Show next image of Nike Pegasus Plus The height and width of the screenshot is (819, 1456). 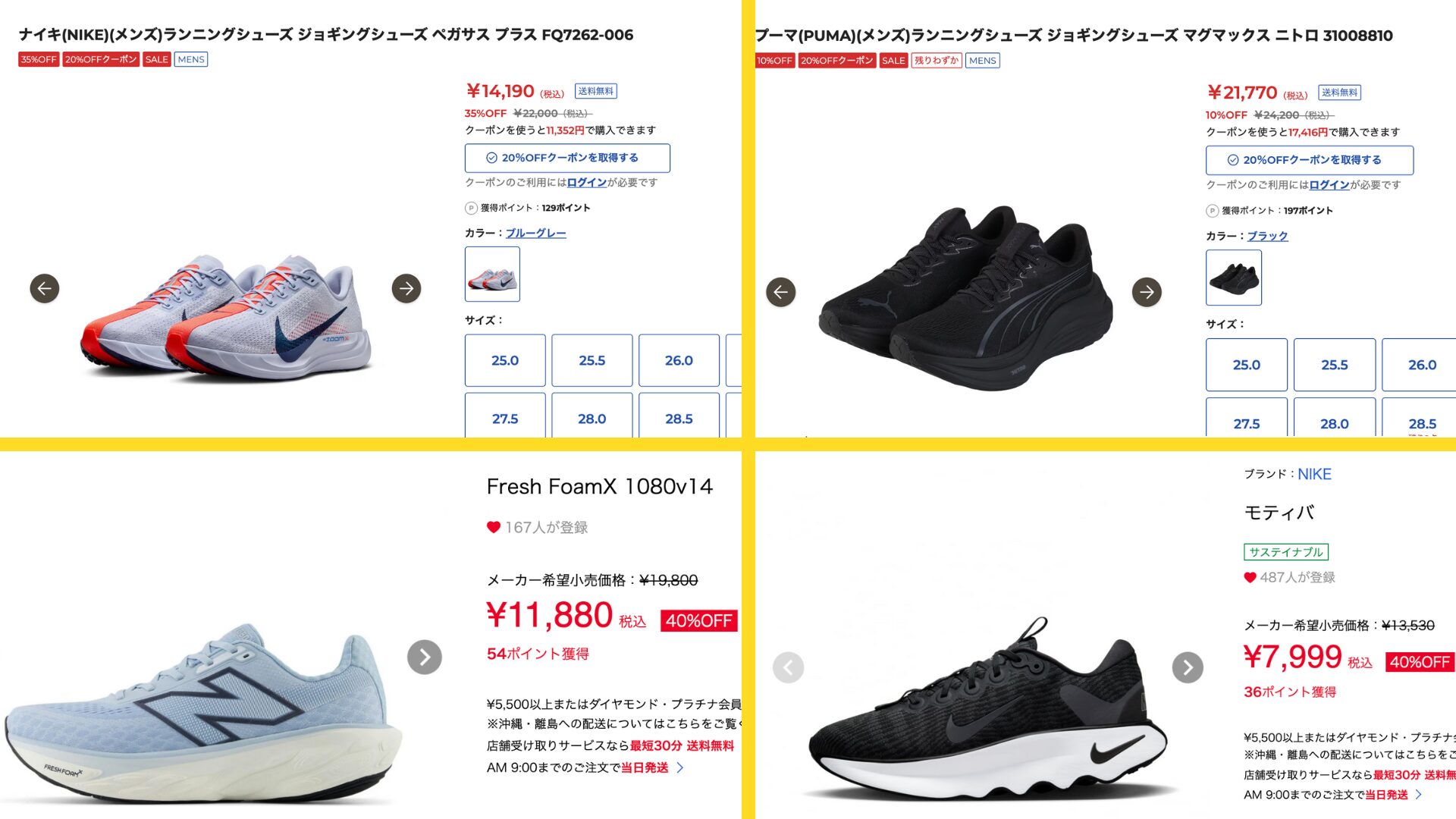[x=406, y=288]
